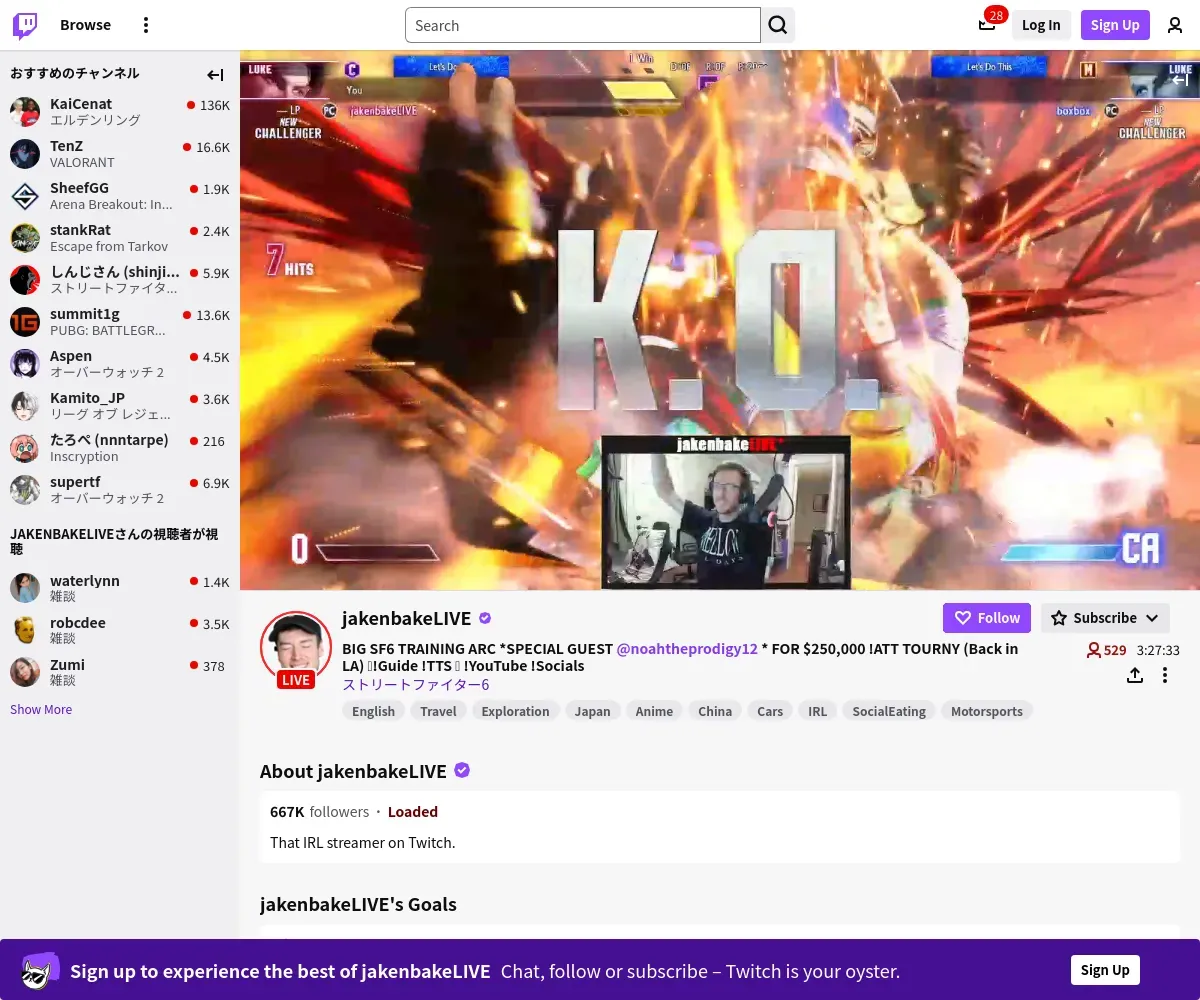The height and width of the screenshot is (1000, 1200).
Task: Click the viewer count 529 icon
Action: tap(1094, 650)
